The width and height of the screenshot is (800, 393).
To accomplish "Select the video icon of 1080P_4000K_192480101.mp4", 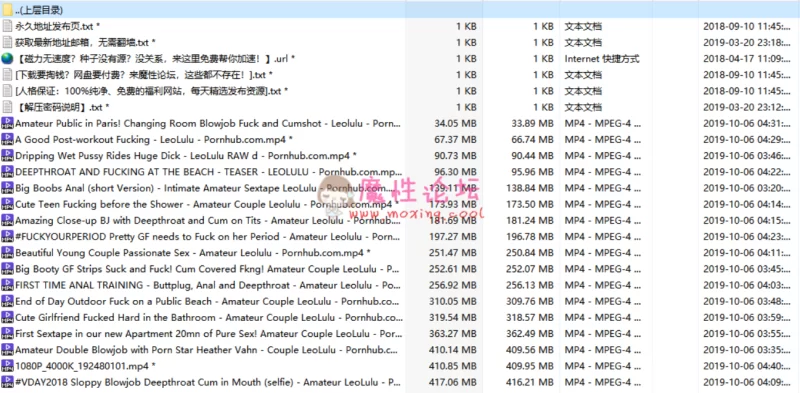I will click(x=7, y=366).
